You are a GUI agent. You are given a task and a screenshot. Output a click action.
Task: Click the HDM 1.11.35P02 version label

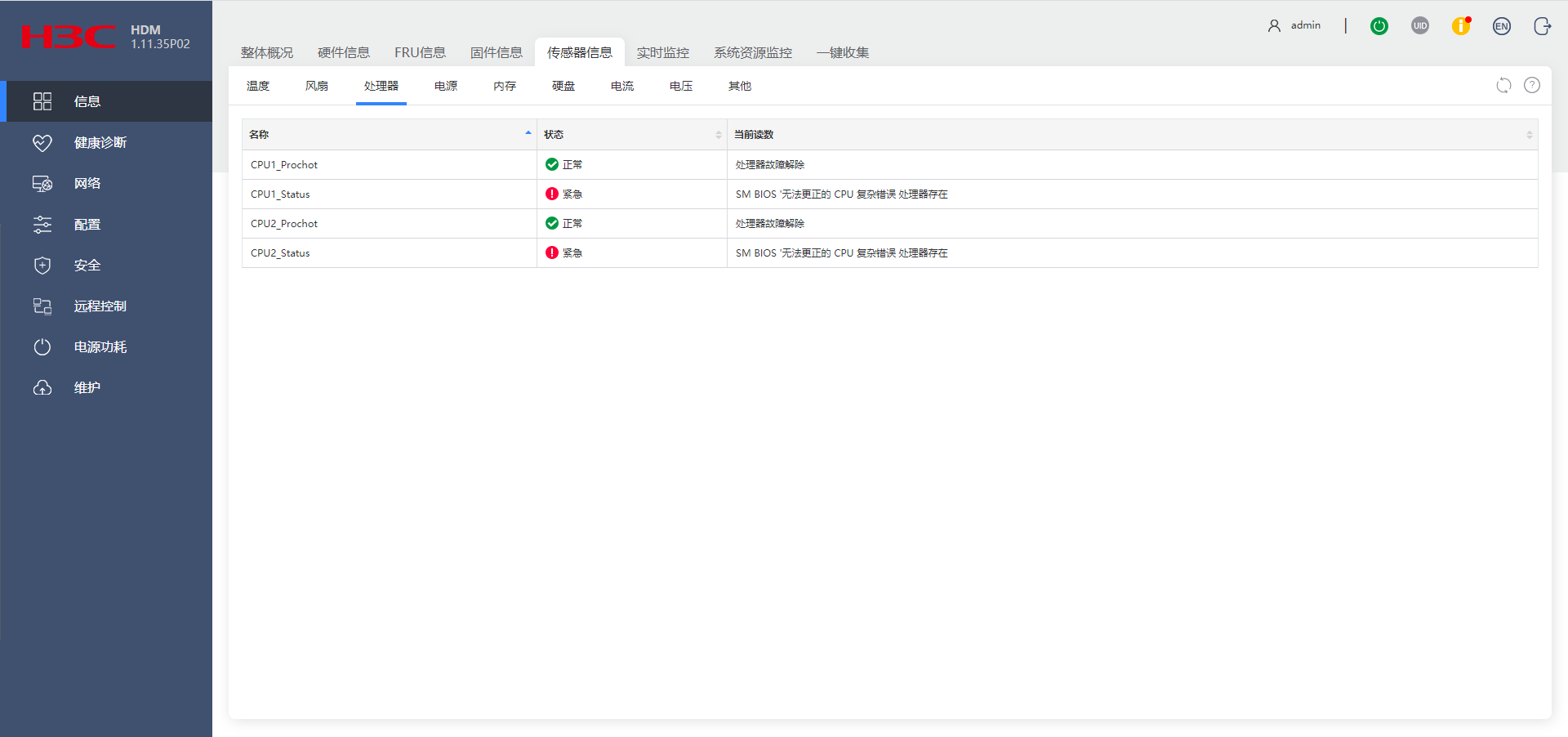pyautogui.click(x=160, y=37)
